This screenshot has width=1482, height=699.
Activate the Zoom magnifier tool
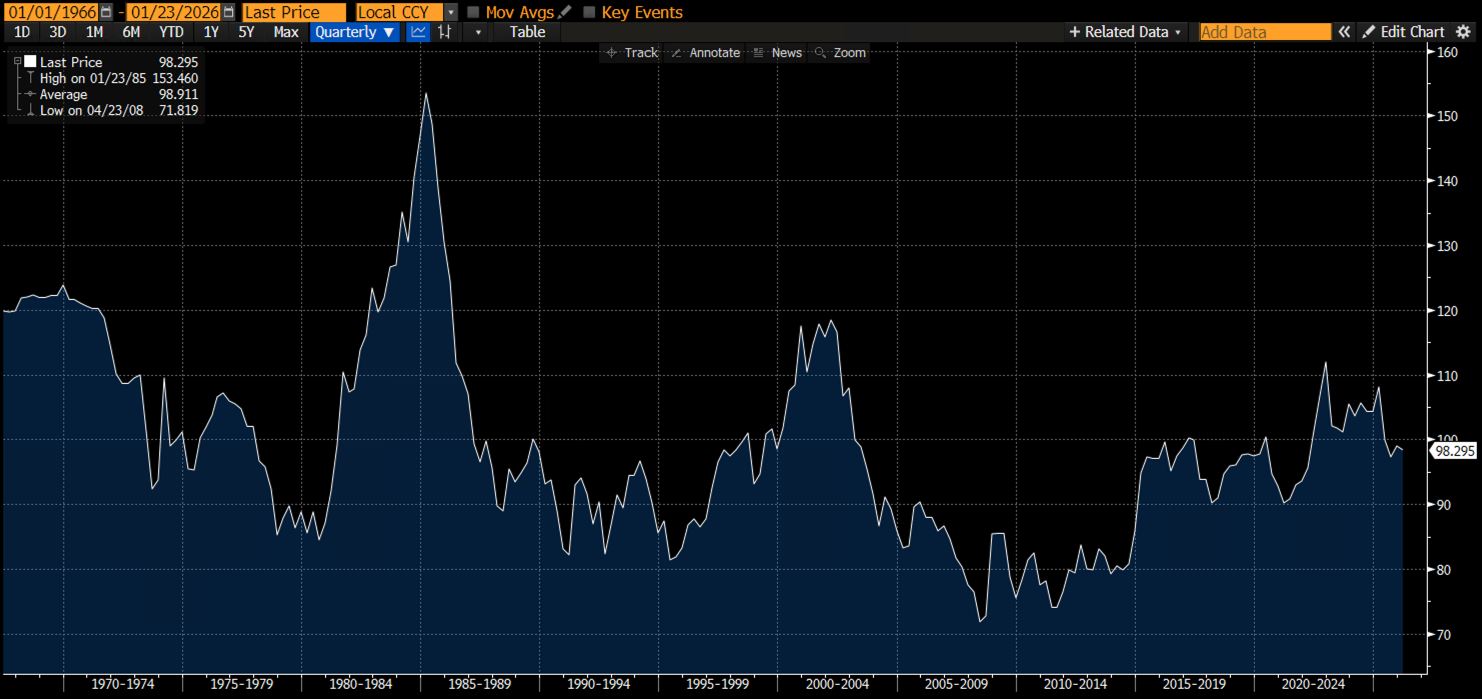(x=840, y=53)
